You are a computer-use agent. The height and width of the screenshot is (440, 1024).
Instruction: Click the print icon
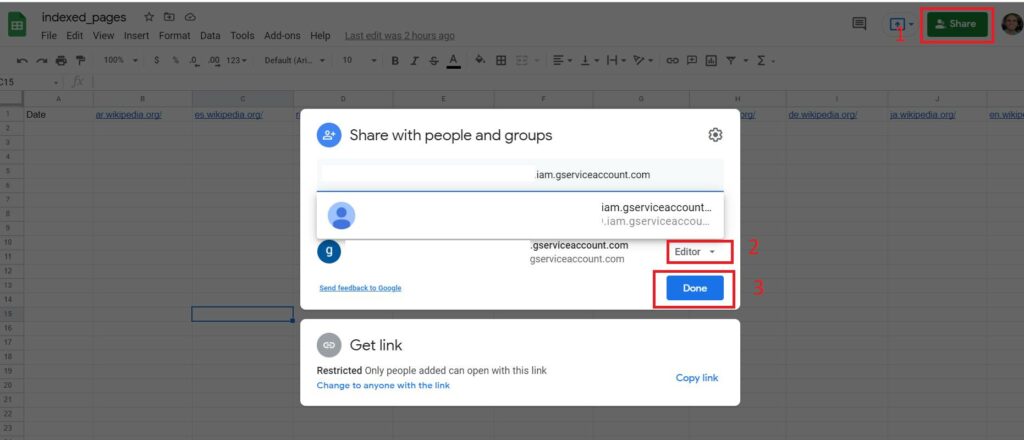(x=61, y=61)
